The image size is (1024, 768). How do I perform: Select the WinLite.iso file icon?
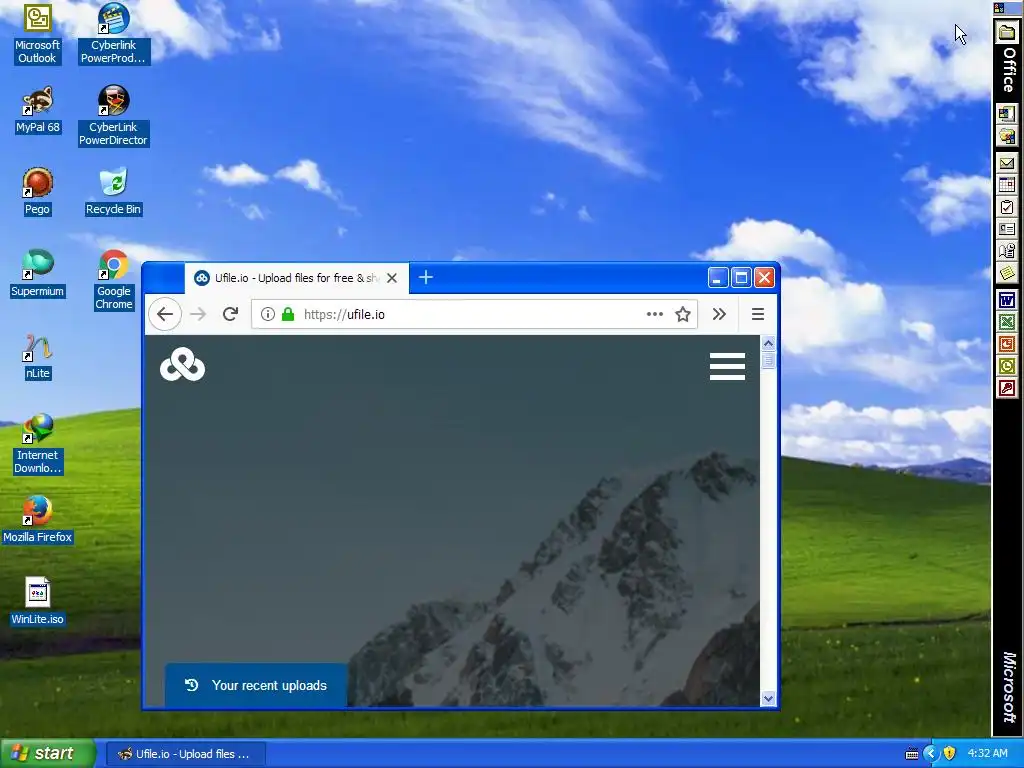[x=37, y=602]
